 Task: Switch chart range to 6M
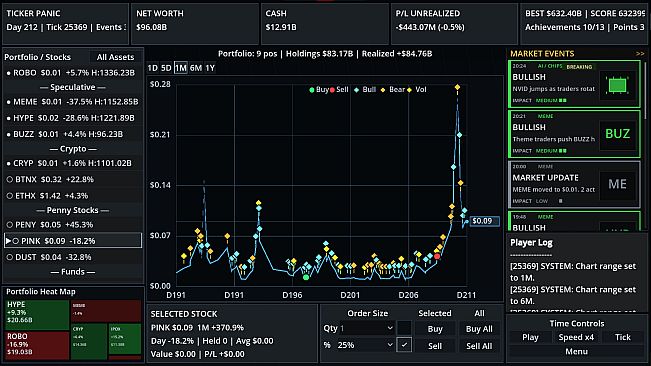(x=196, y=68)
